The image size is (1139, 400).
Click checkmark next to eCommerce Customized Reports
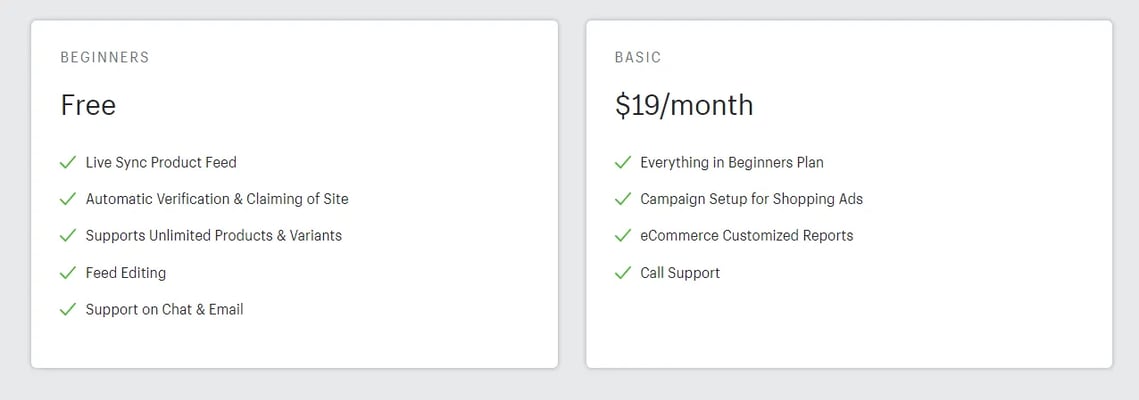click(623, 236)
